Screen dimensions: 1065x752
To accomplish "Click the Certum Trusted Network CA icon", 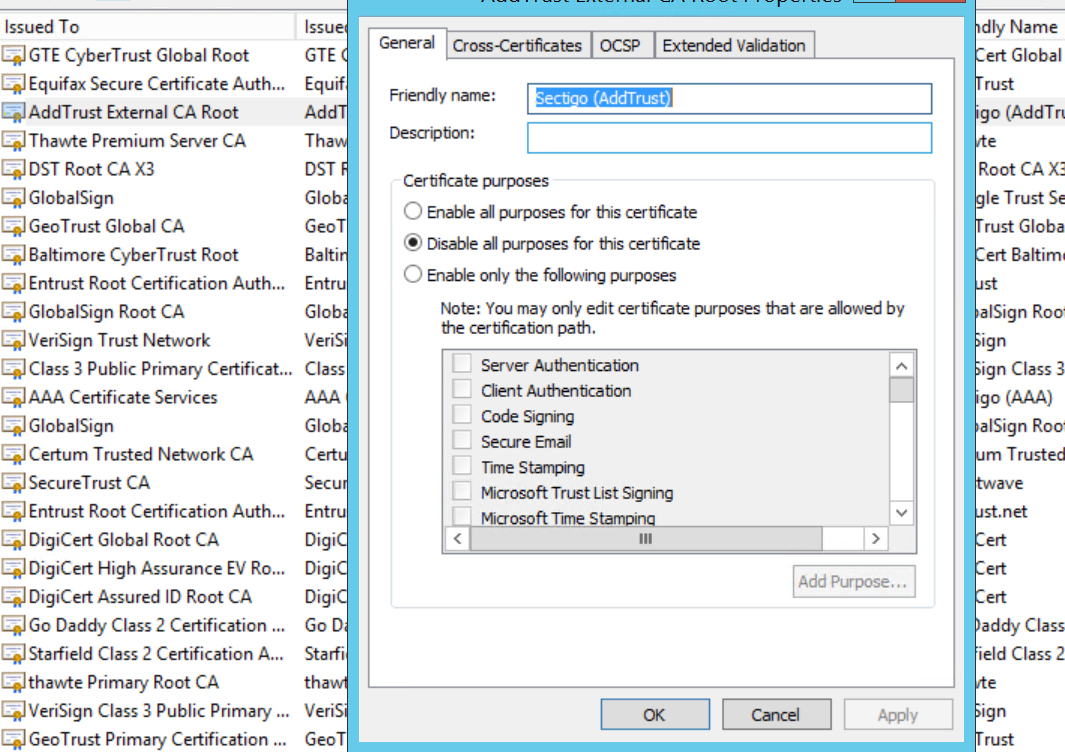I will coord(14,454).
